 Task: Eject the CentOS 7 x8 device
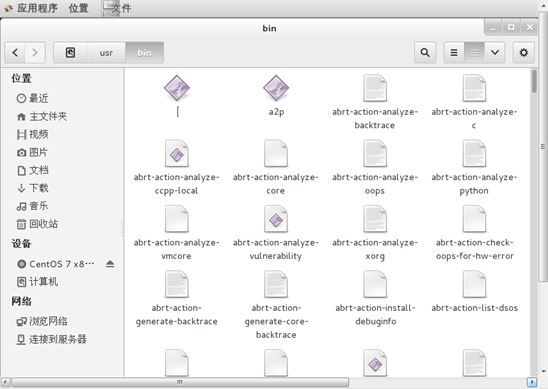110,264
